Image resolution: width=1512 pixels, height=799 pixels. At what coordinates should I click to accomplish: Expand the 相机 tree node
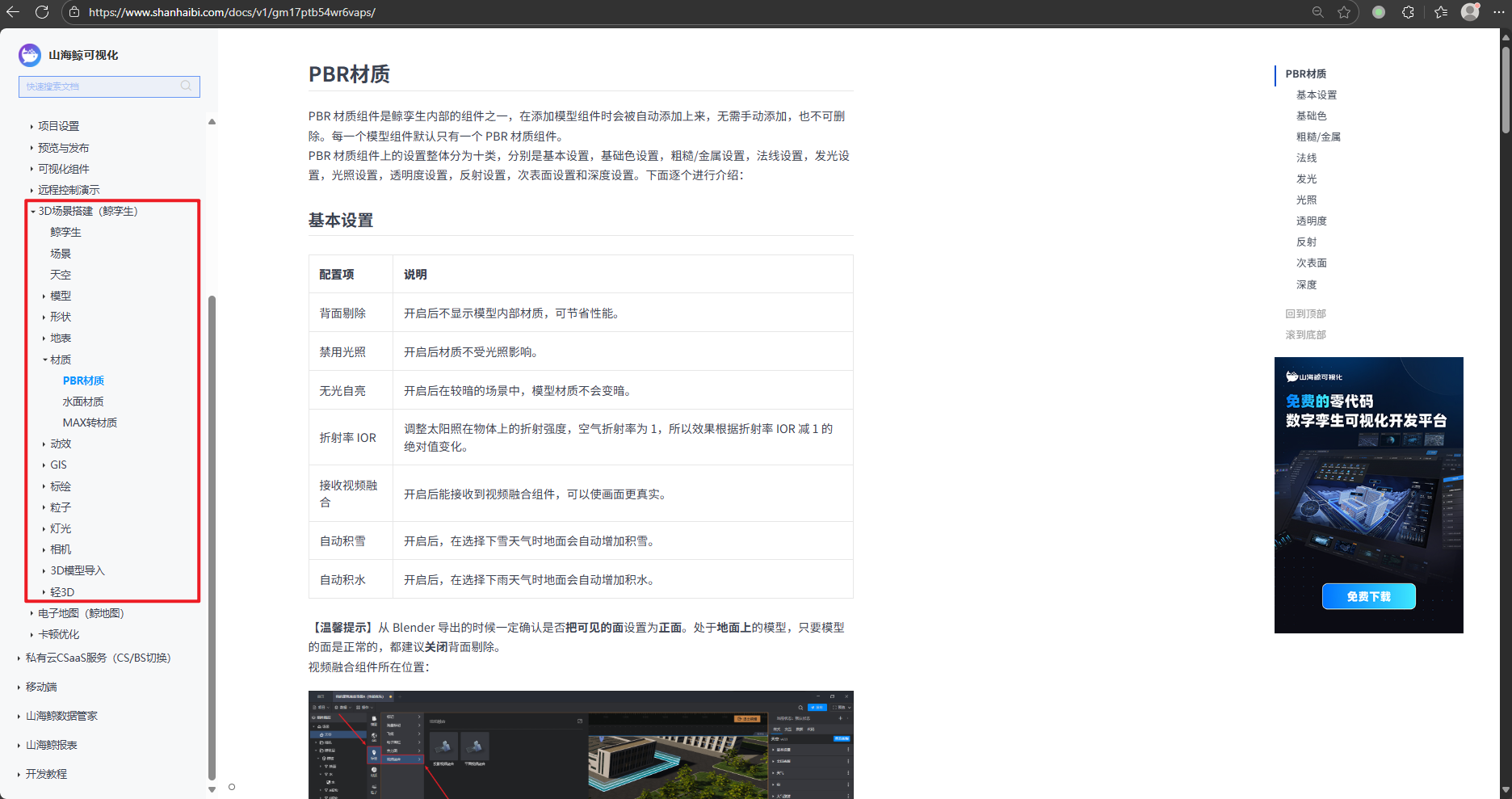(44, 549)
